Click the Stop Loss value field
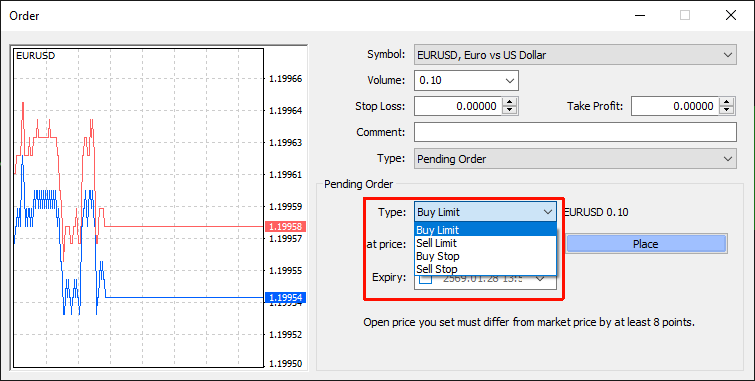 tap(457, 106)
